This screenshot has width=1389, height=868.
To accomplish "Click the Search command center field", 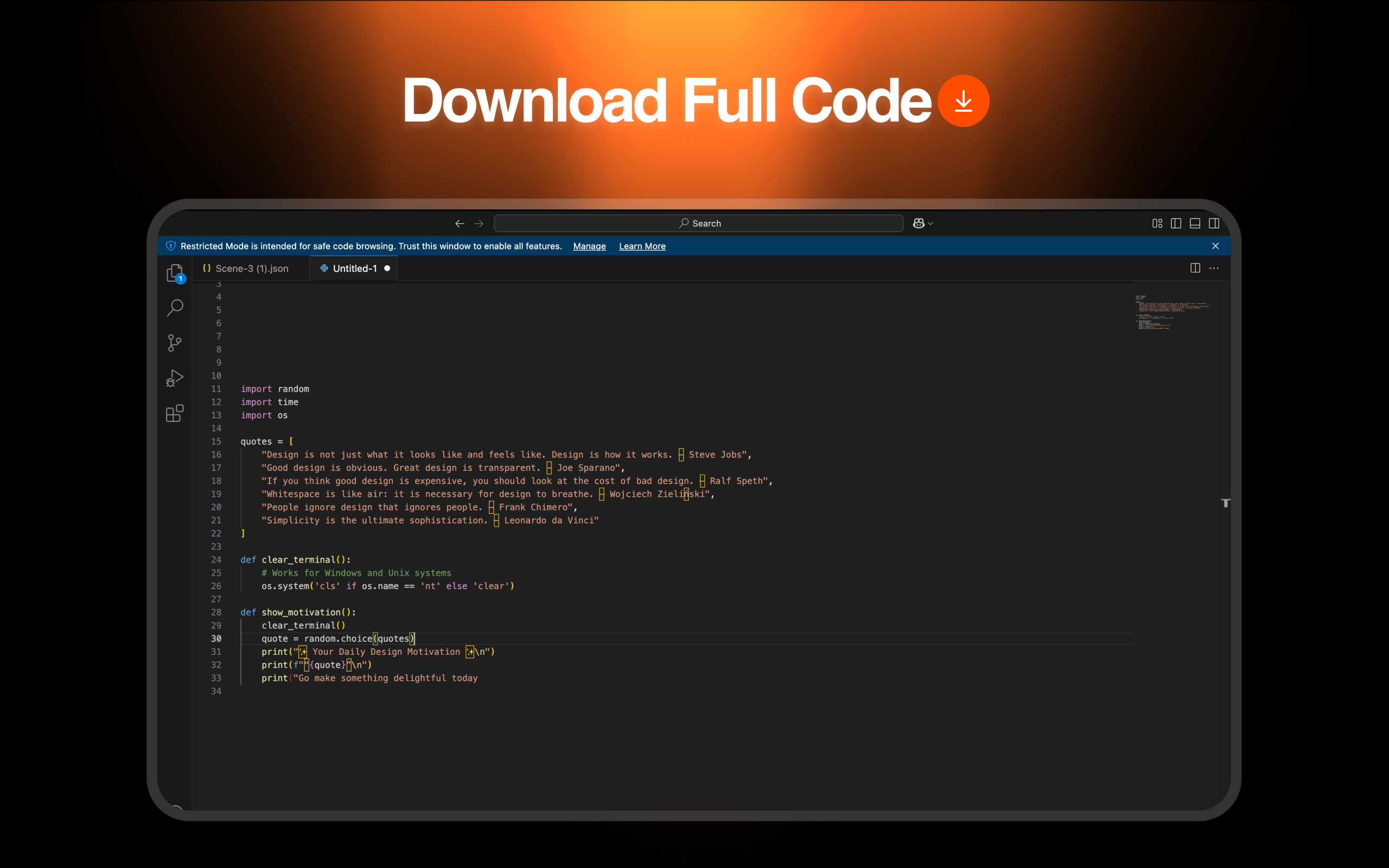I will click(698, 224).
